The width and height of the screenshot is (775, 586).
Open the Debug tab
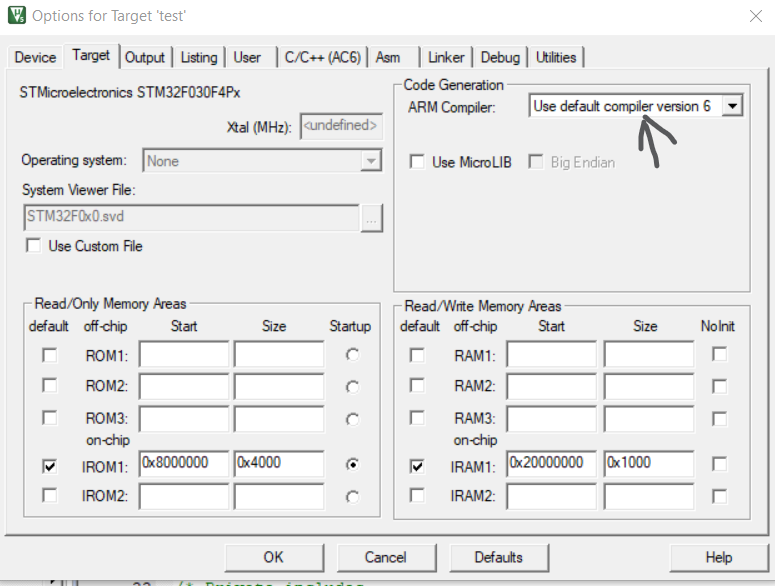[x=500, y=57]
